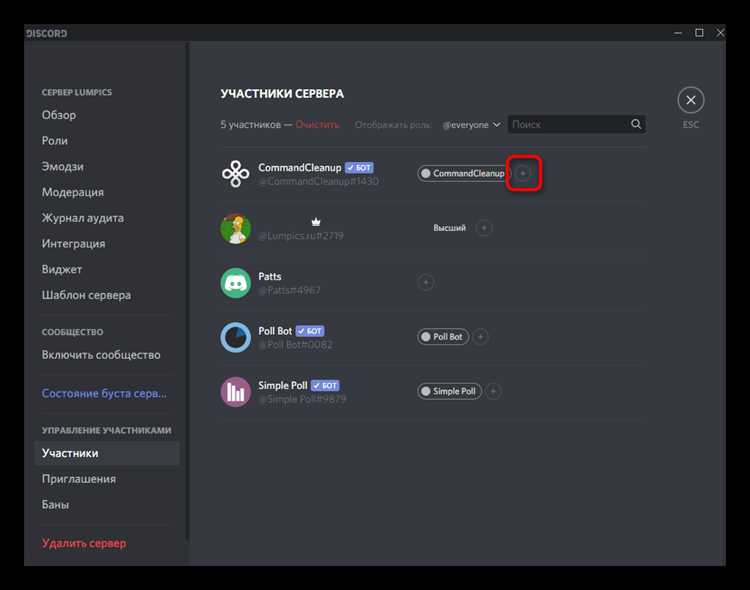Select Участники in the sidebar
Image resolution: width=750 pixels, height=590 pixels.
(107, 453)
